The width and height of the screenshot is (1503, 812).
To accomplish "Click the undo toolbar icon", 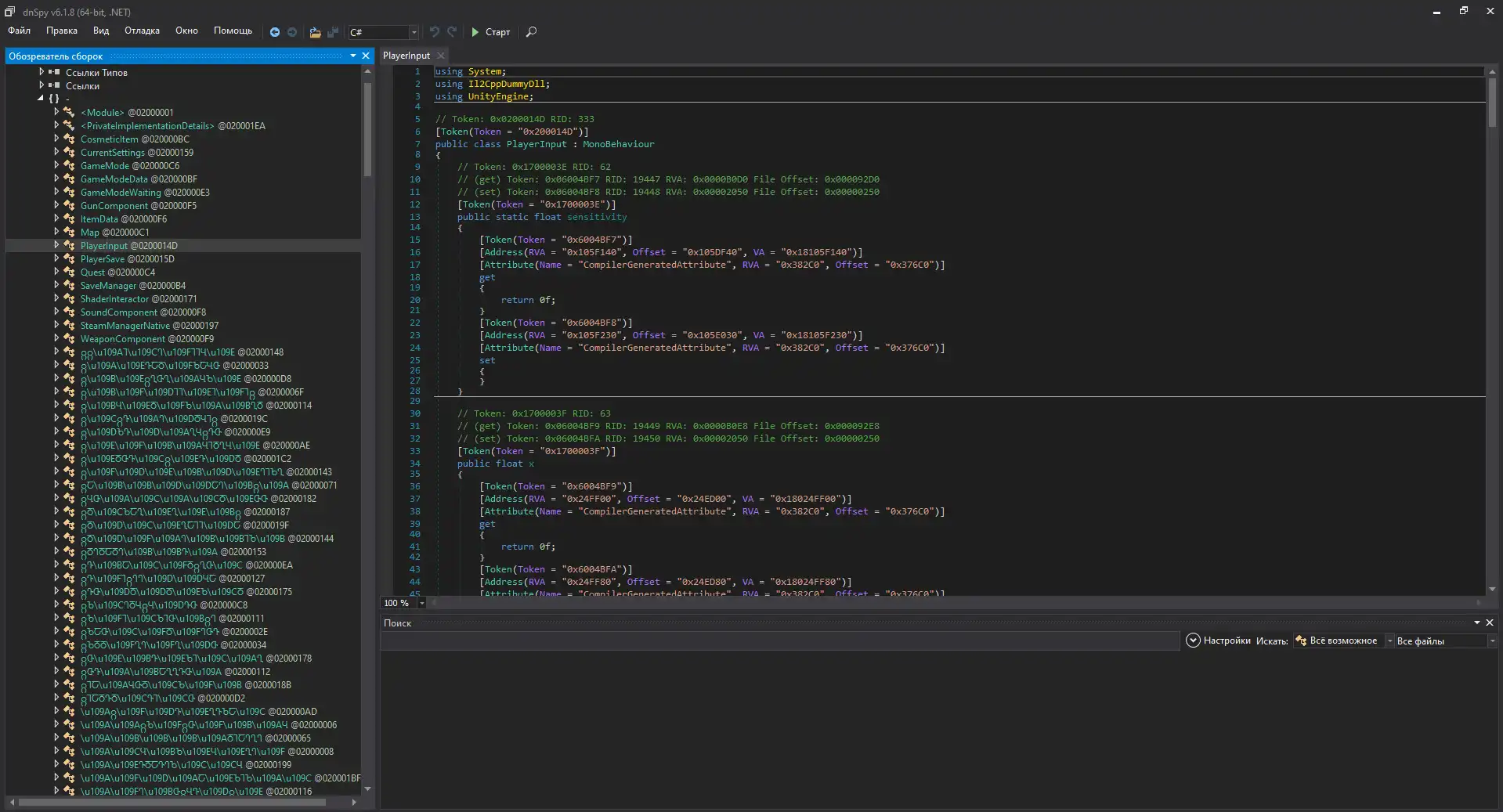I will tap(435, 32).
